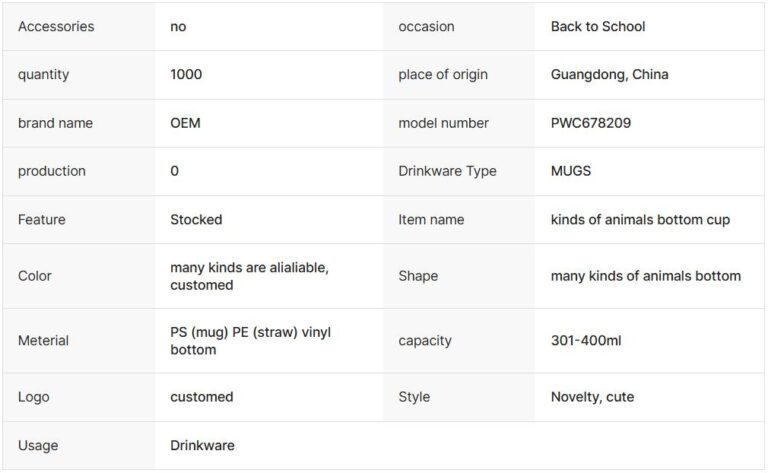Click the 'Novelty, cute' style value
This screenshot has height=473, width=768.
click(x=592, y=397)
